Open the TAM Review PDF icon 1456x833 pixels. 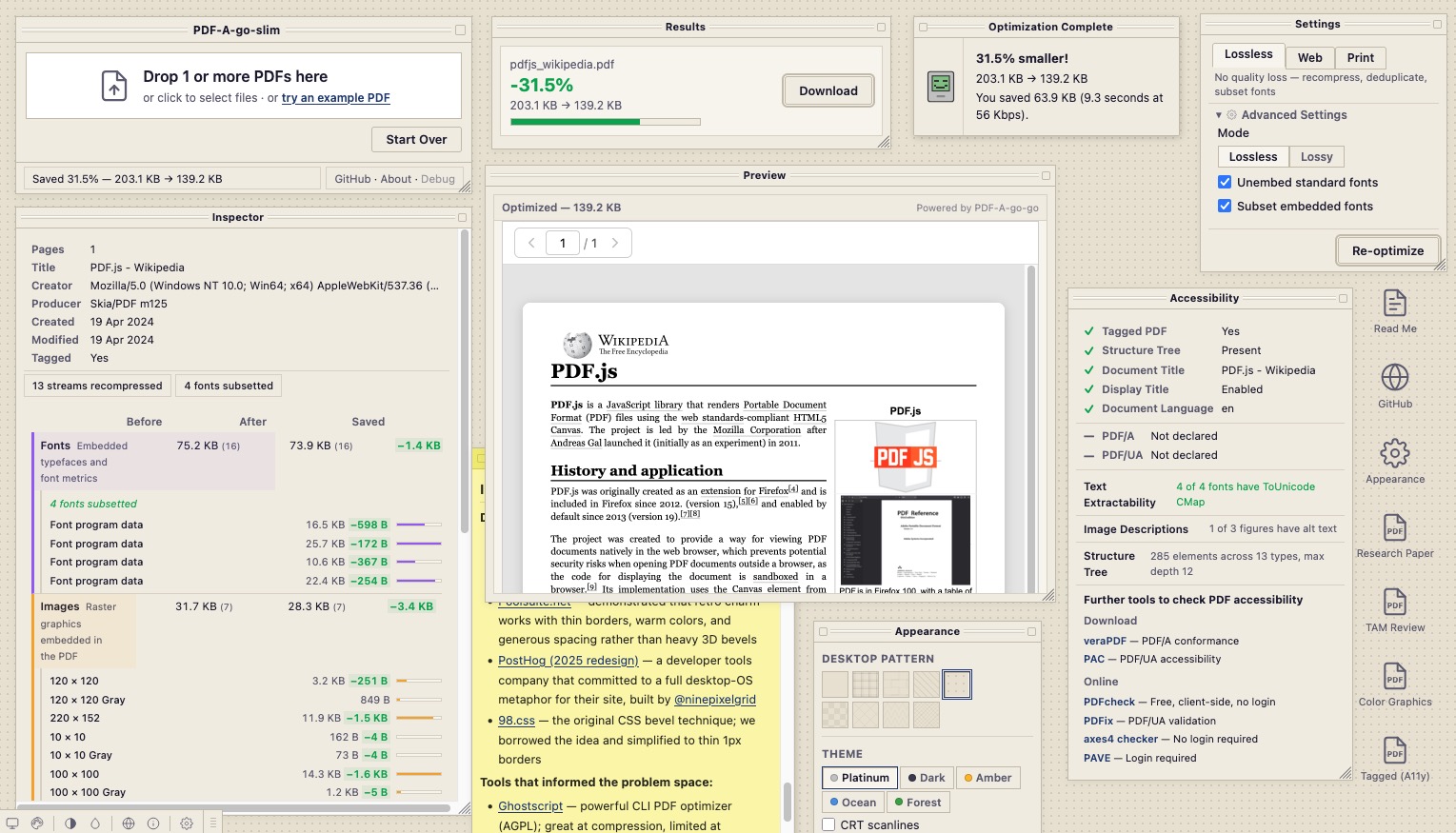point(1395,609)
